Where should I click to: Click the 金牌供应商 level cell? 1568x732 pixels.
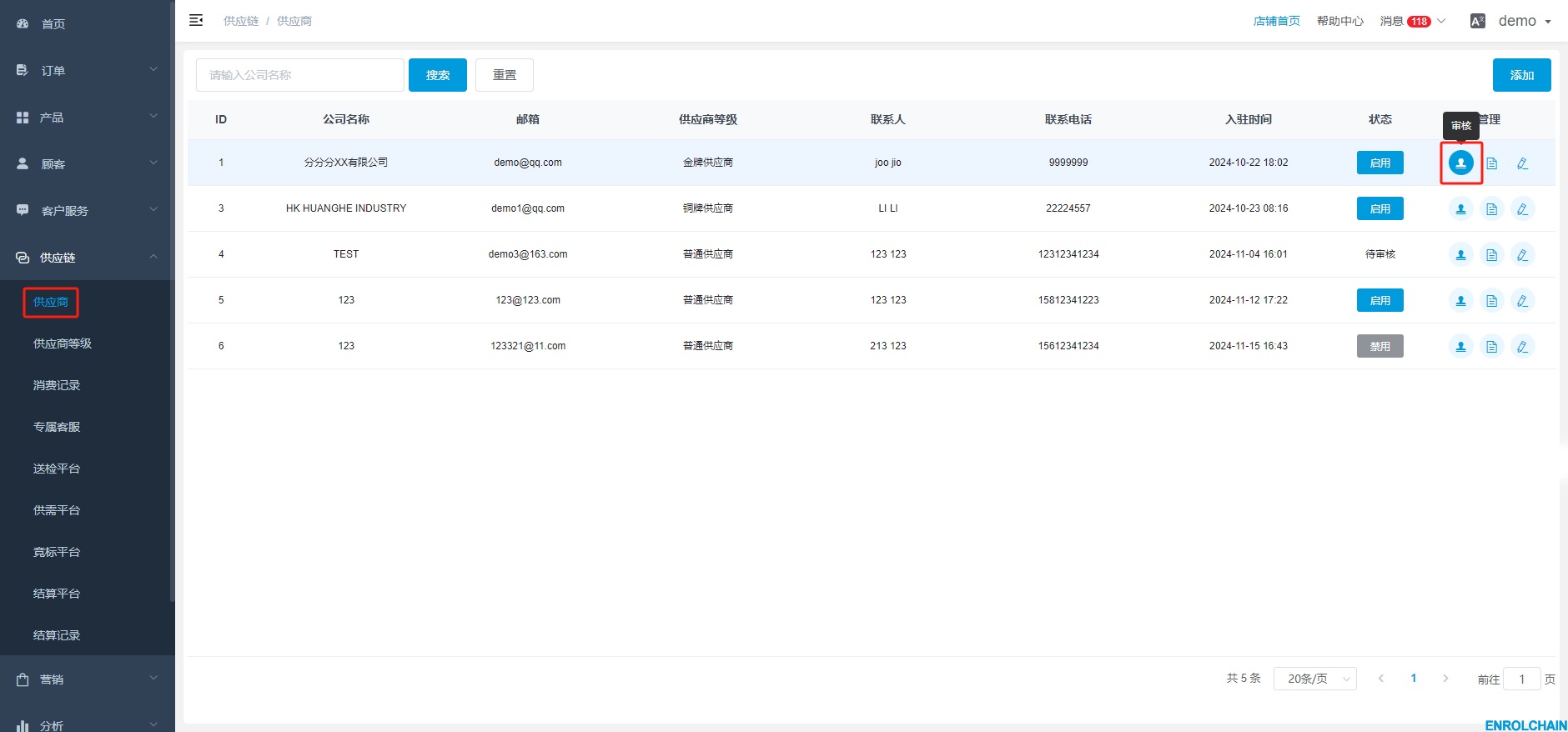tap(707, 163)
